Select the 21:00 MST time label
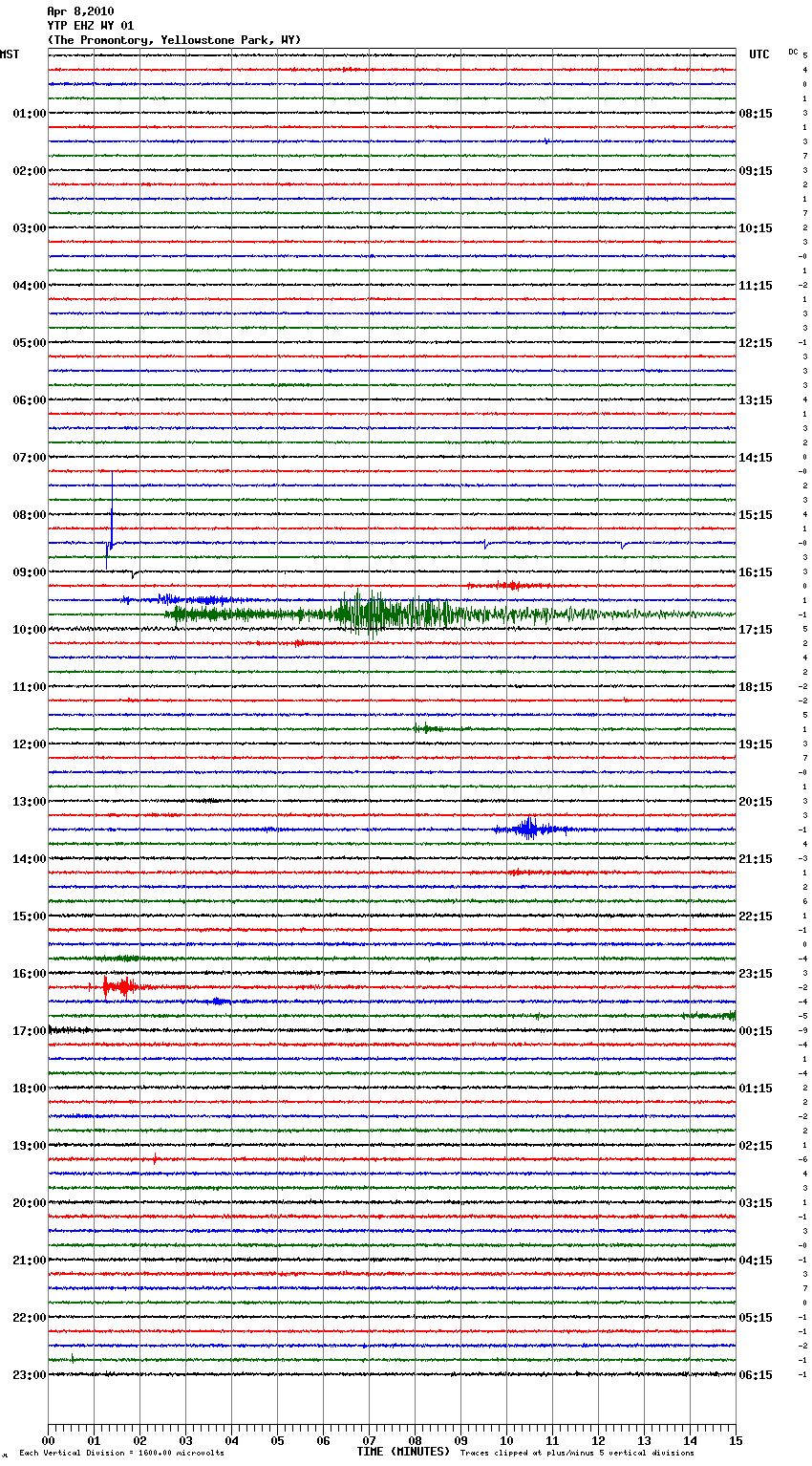This screenshot has height=1466, width=812. click(x=30, y=1261)
